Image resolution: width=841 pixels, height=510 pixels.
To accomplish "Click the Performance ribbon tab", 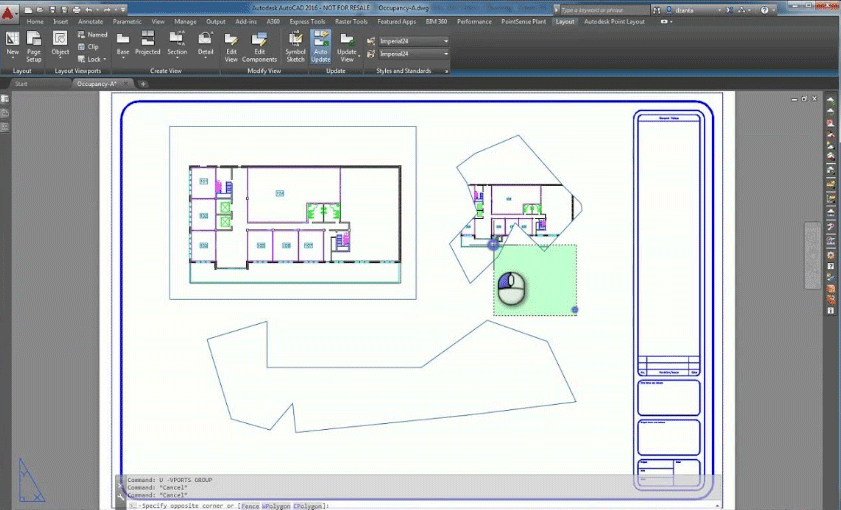I will pos(474,21).
